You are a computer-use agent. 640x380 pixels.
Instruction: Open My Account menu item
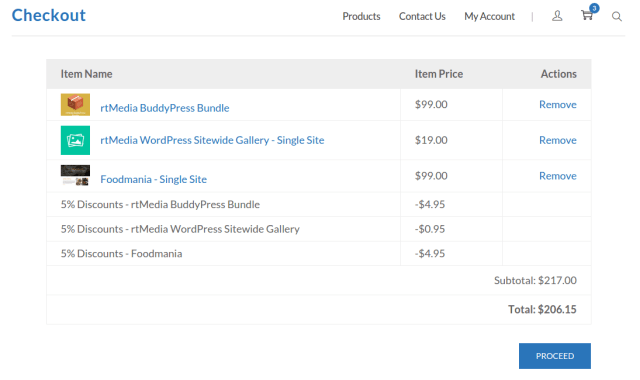click(x=489, y=16)
